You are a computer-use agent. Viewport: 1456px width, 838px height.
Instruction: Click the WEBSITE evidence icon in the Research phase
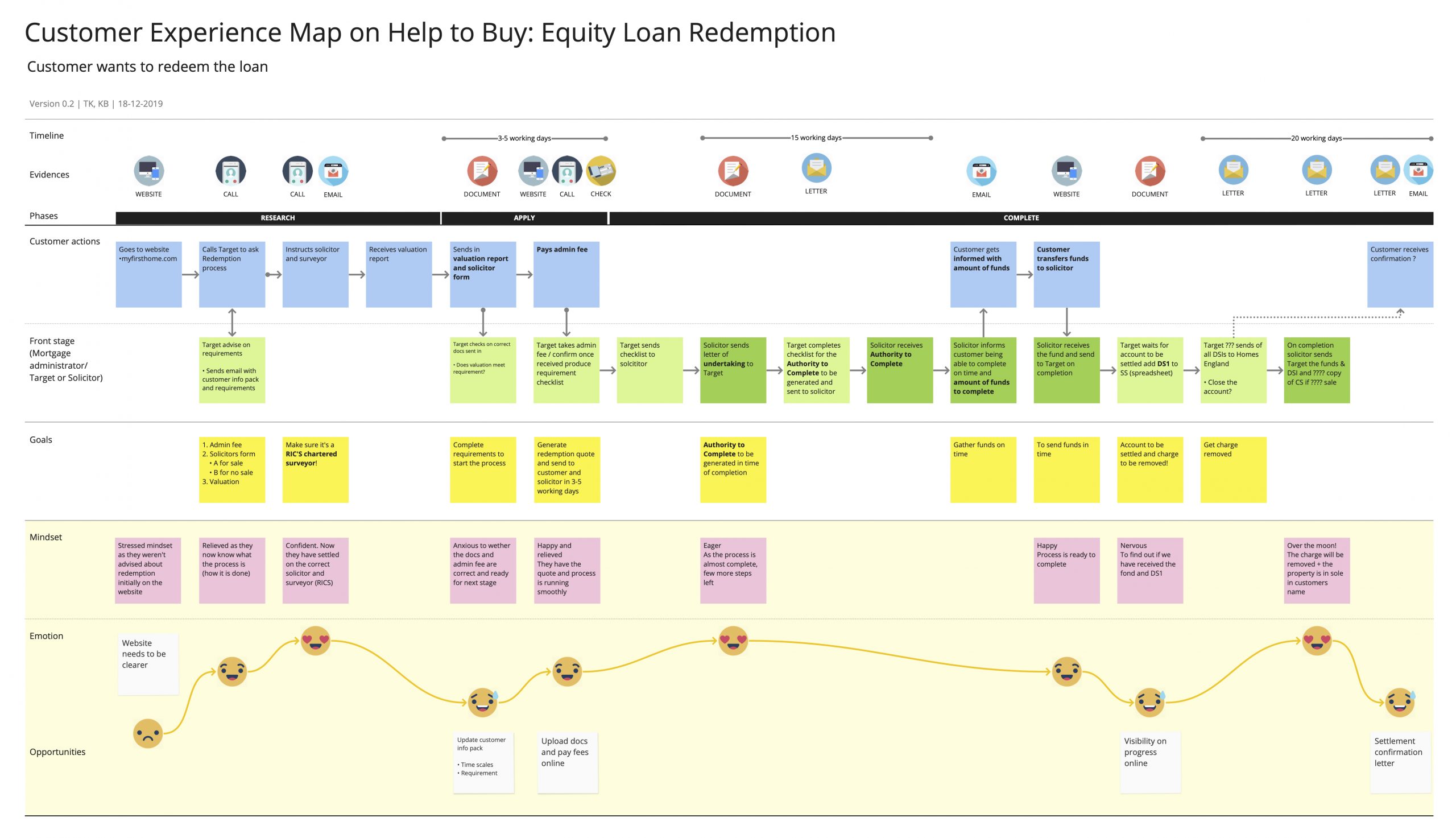[x=148, y=171]
